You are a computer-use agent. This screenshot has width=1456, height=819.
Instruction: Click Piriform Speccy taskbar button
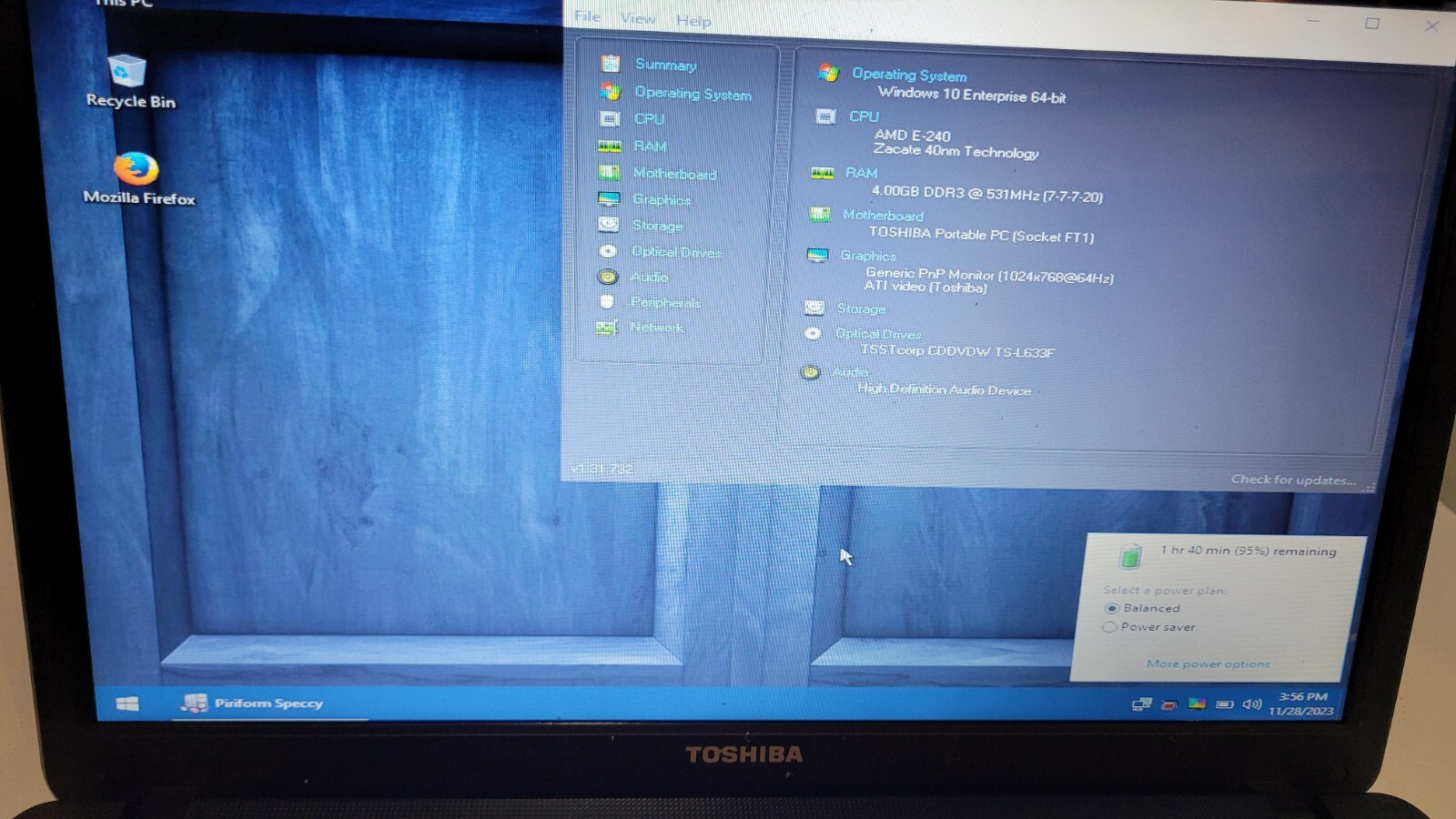(269, 703)
